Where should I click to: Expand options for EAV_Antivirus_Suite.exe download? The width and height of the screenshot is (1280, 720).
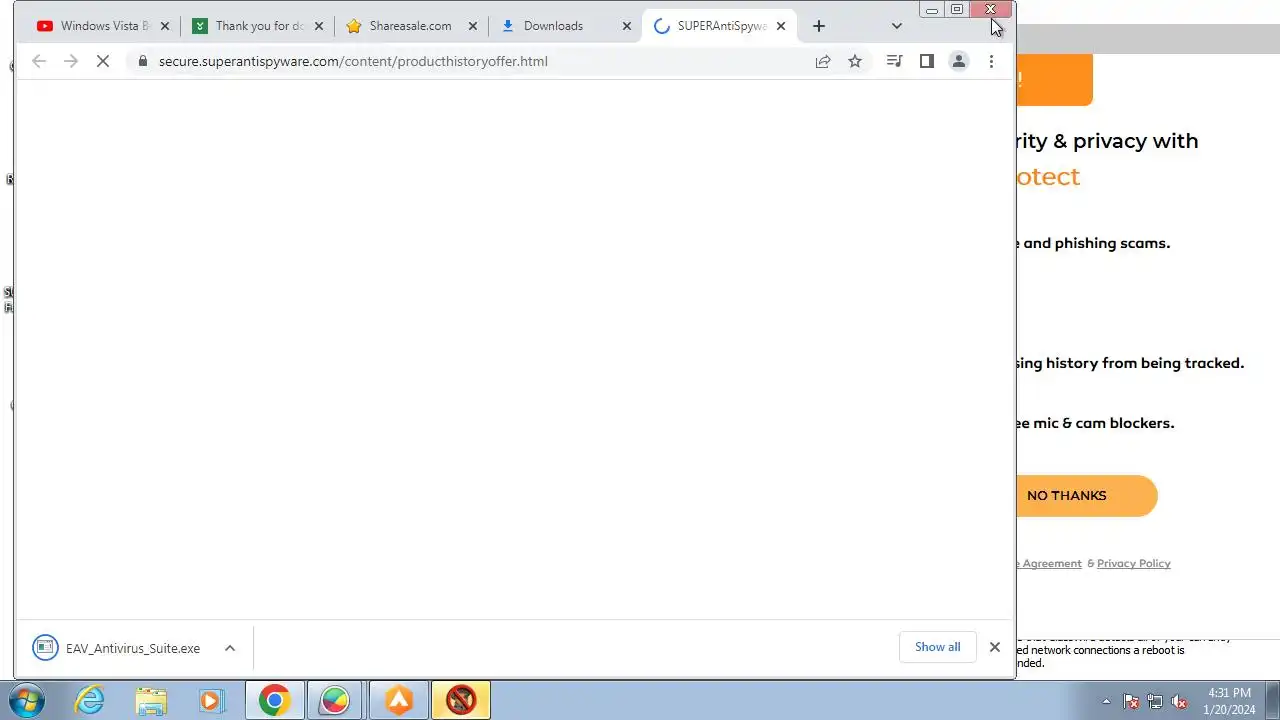pos(230,648)
